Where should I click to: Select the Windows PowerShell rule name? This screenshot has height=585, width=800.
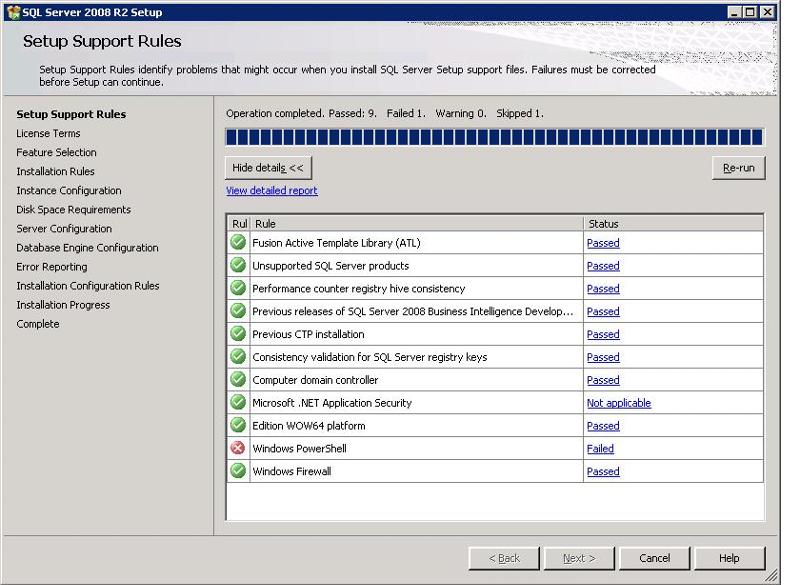tap(299, 448)
